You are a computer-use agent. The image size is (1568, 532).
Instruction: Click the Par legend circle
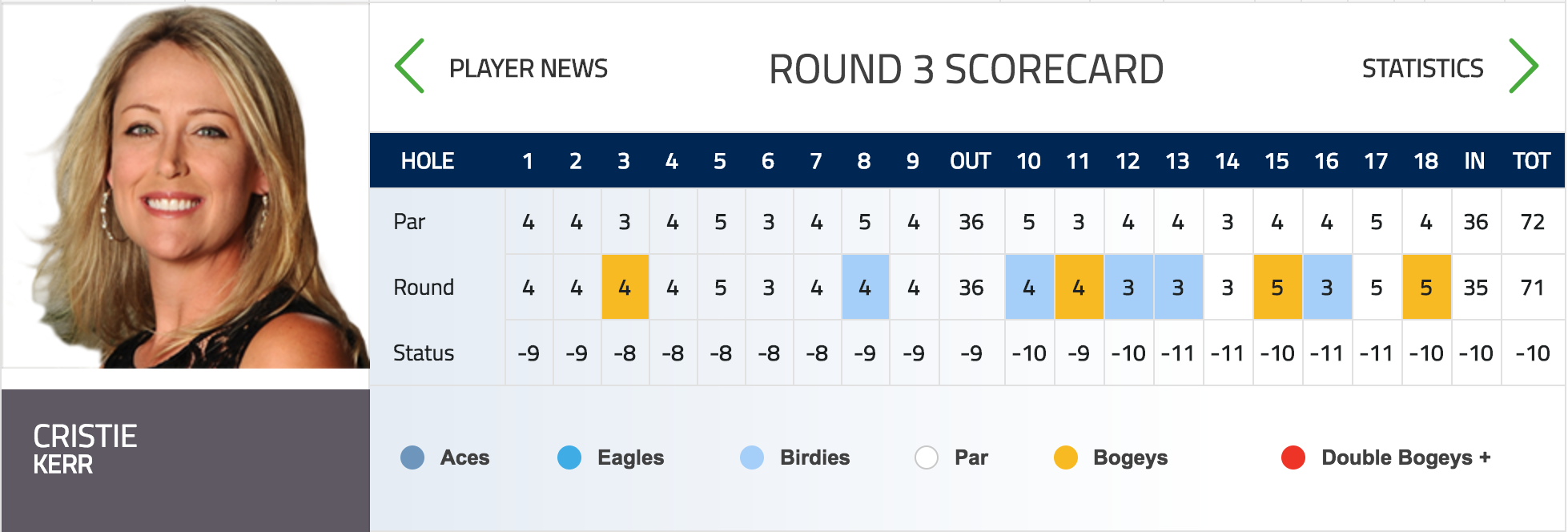coord(927,457)
